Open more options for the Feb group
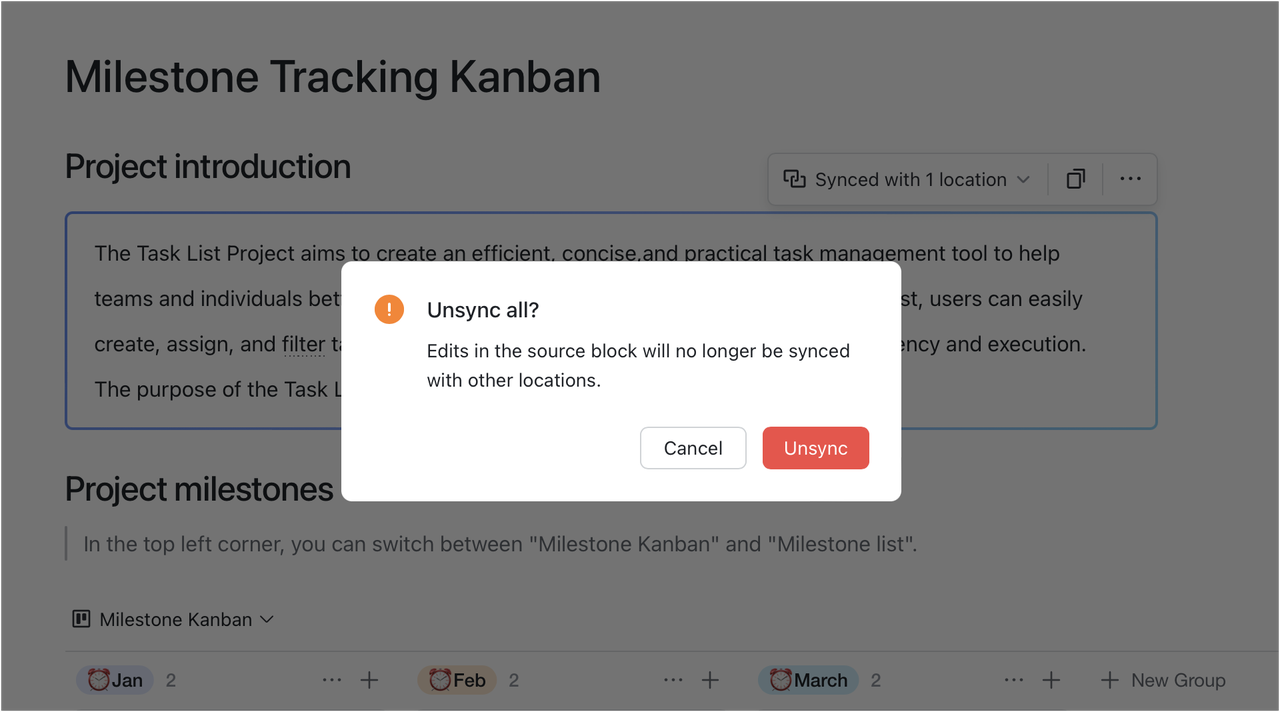 pos(673,680)
